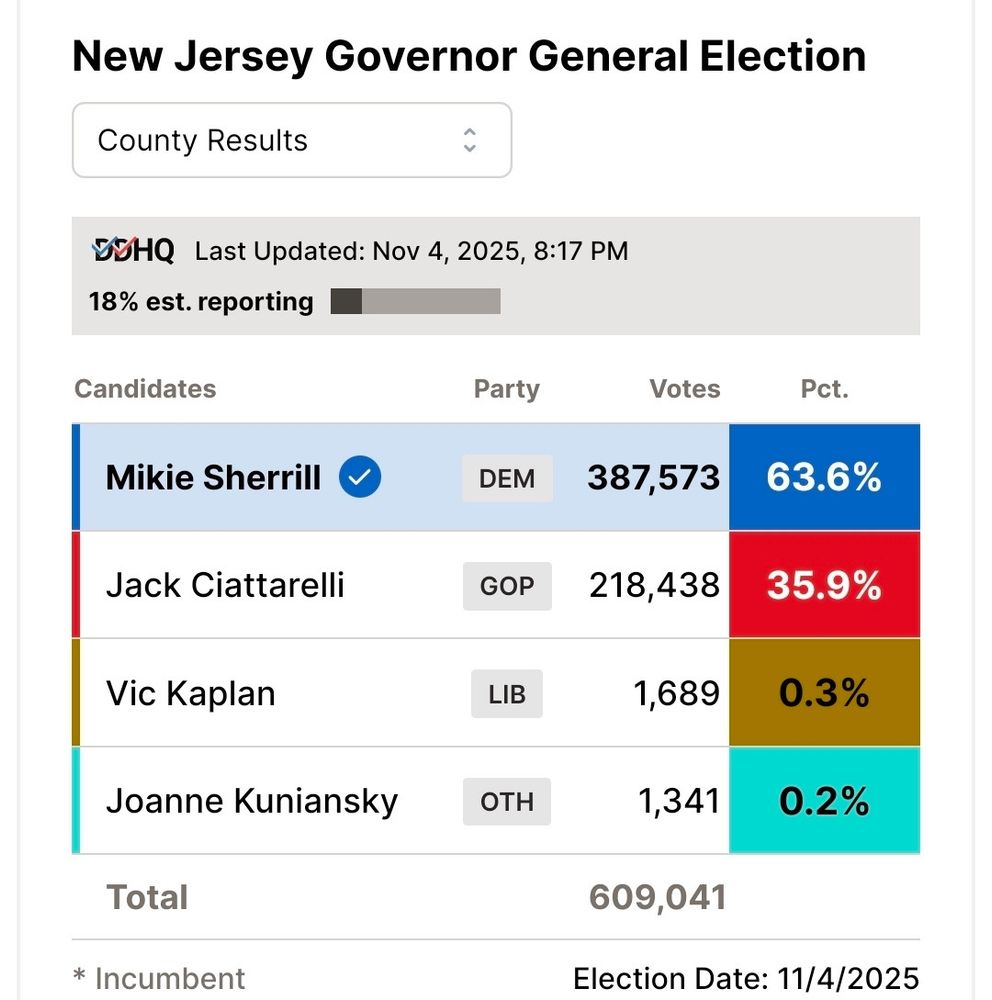
Task: Click the DEM party badge
Action: coord(507,478)
